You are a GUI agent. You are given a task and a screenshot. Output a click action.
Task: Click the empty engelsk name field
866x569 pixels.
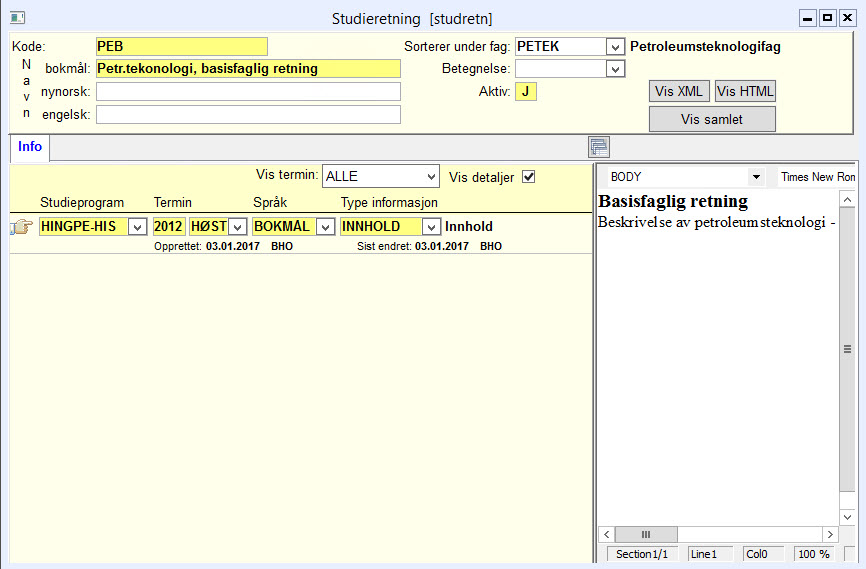(248, 114)
